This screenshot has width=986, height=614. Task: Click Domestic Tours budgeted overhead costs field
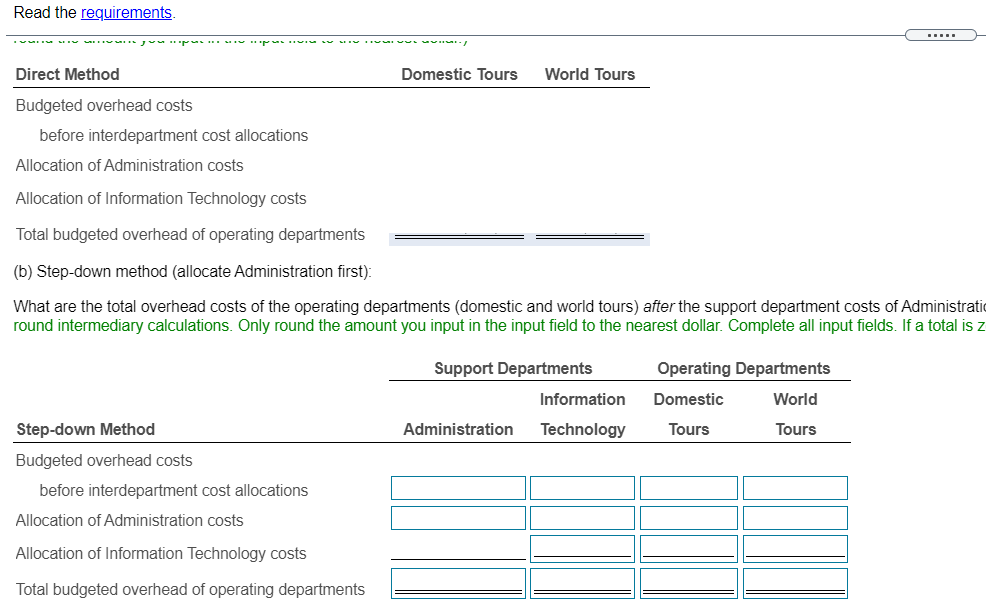coord(688,487)
